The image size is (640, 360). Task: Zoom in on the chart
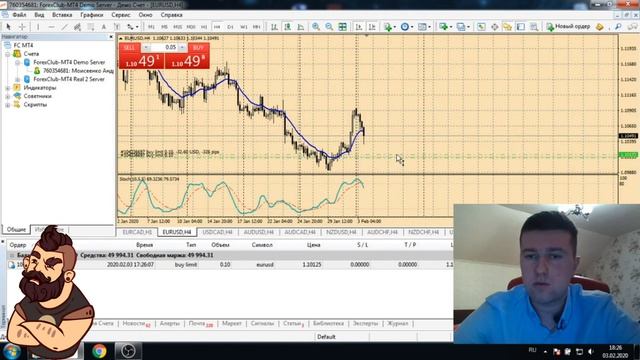coord(316,27)
